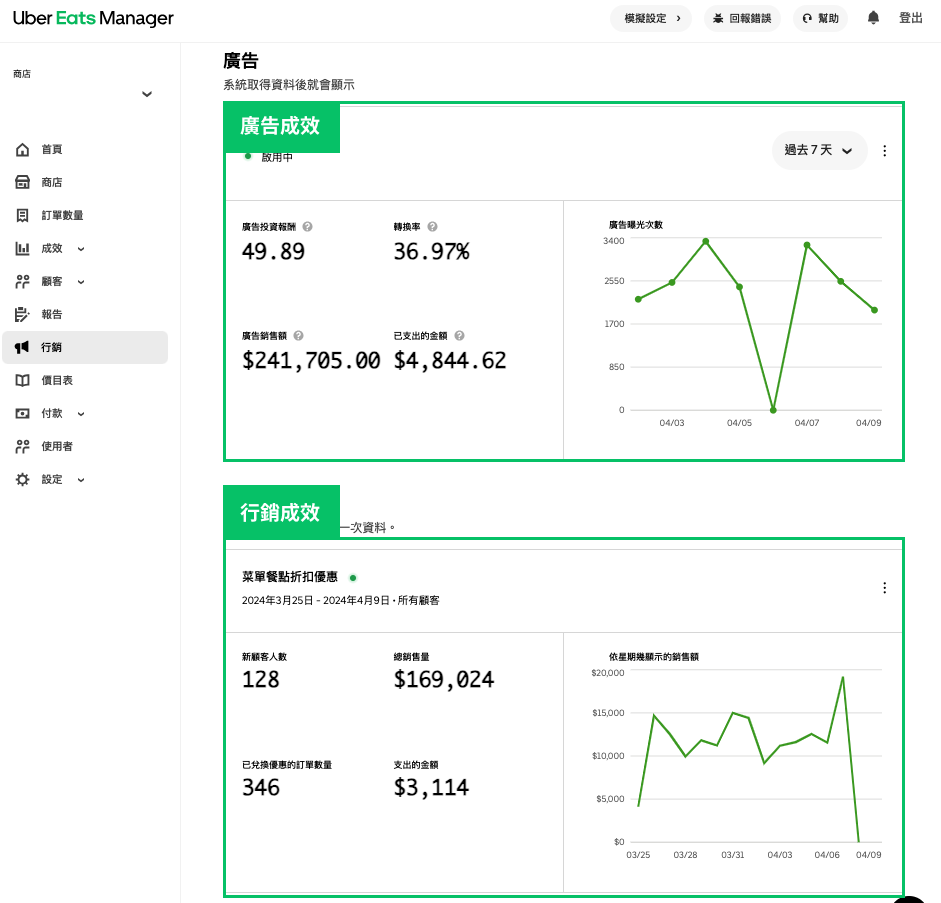Image resolution: width=941 pixels, height=903 pixels.
Task: Click the 訂單數量 orders icon
Action: pos(23,216)
